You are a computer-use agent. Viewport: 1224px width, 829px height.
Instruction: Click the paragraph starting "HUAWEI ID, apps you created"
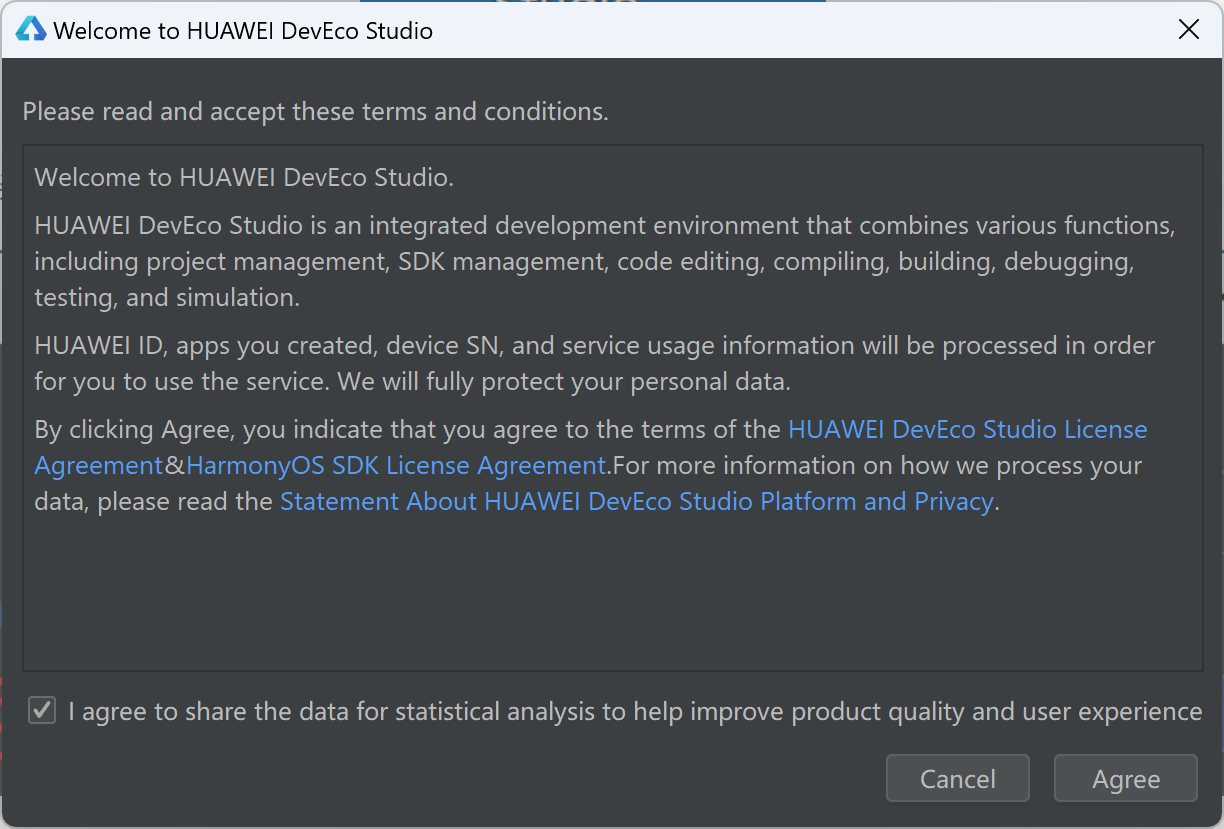[595, 363]
